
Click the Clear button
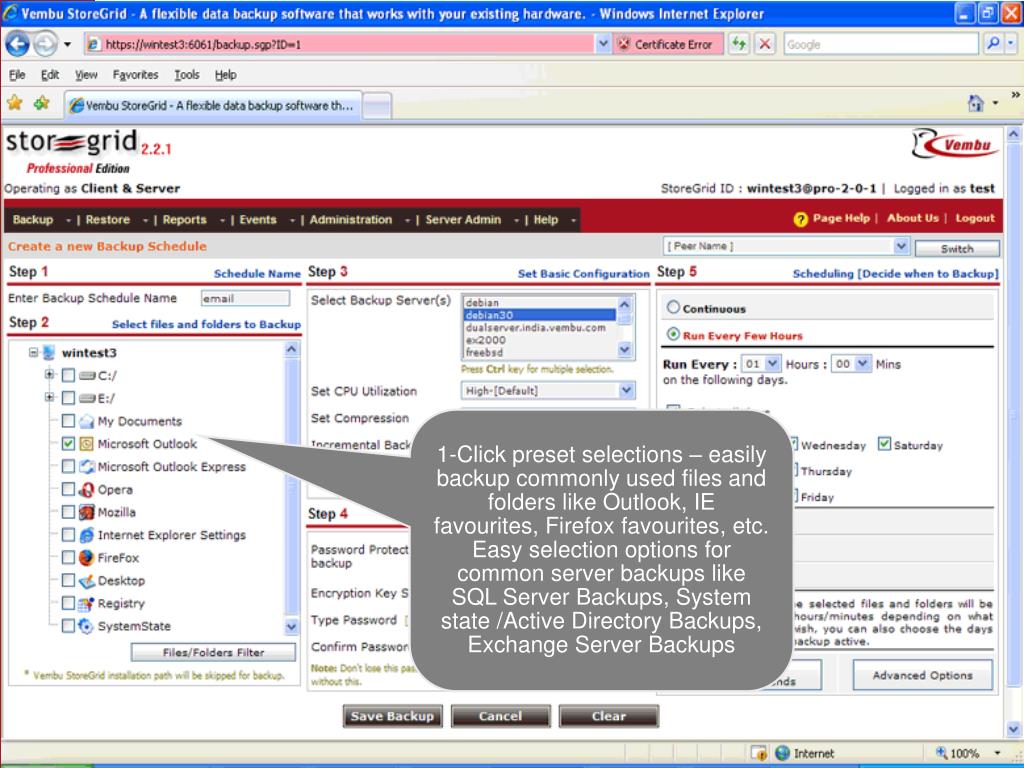coord(609,716)
